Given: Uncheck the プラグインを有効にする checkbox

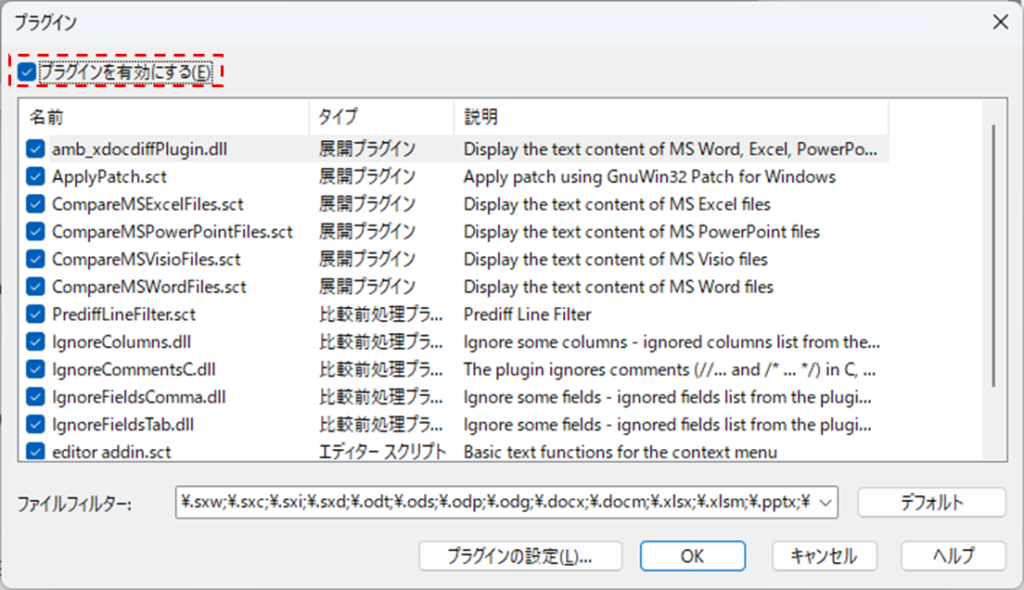Looking at the screenshot, I should point(27,72).
